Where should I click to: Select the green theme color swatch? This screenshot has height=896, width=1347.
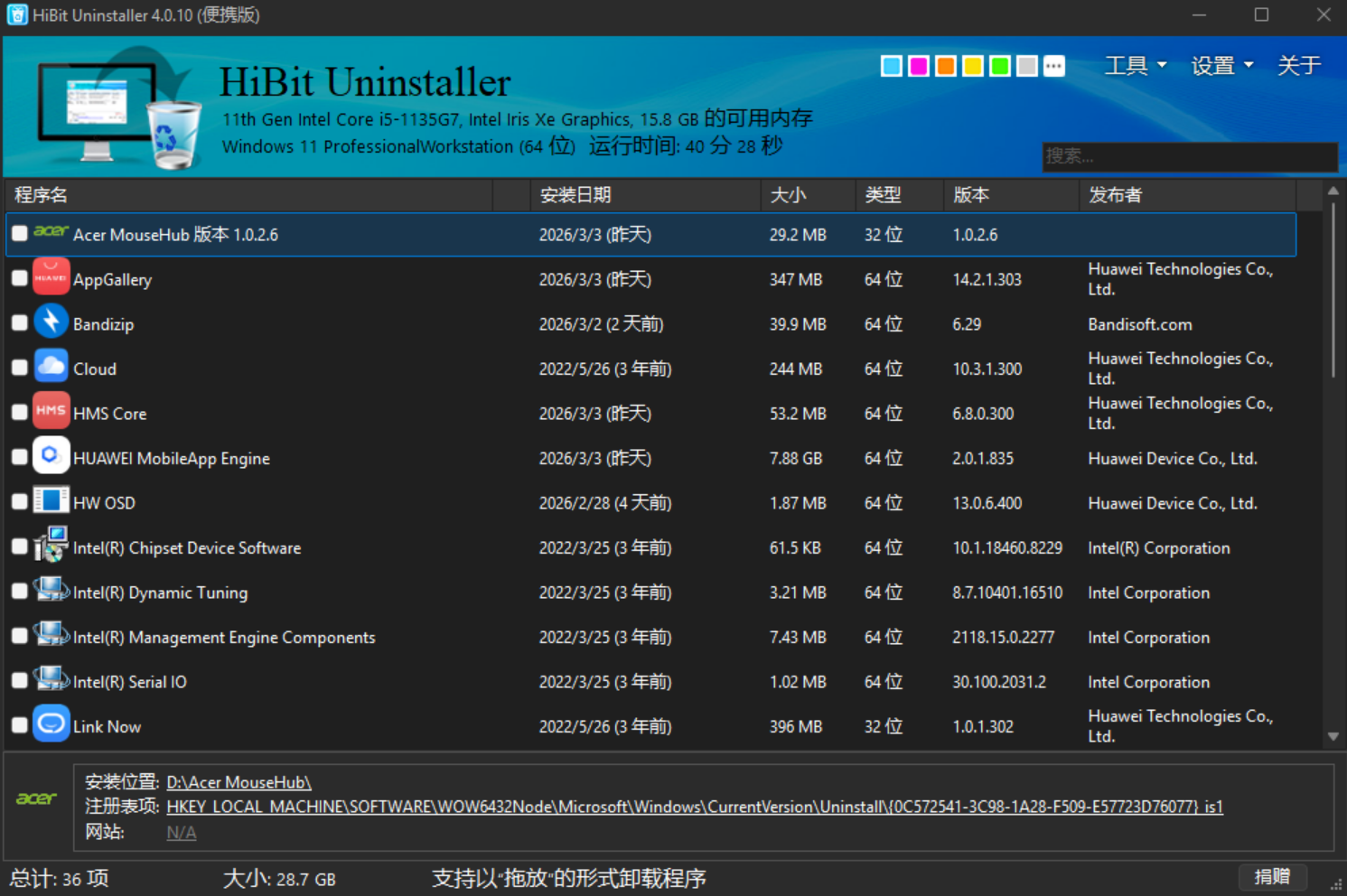point(1000,66)
